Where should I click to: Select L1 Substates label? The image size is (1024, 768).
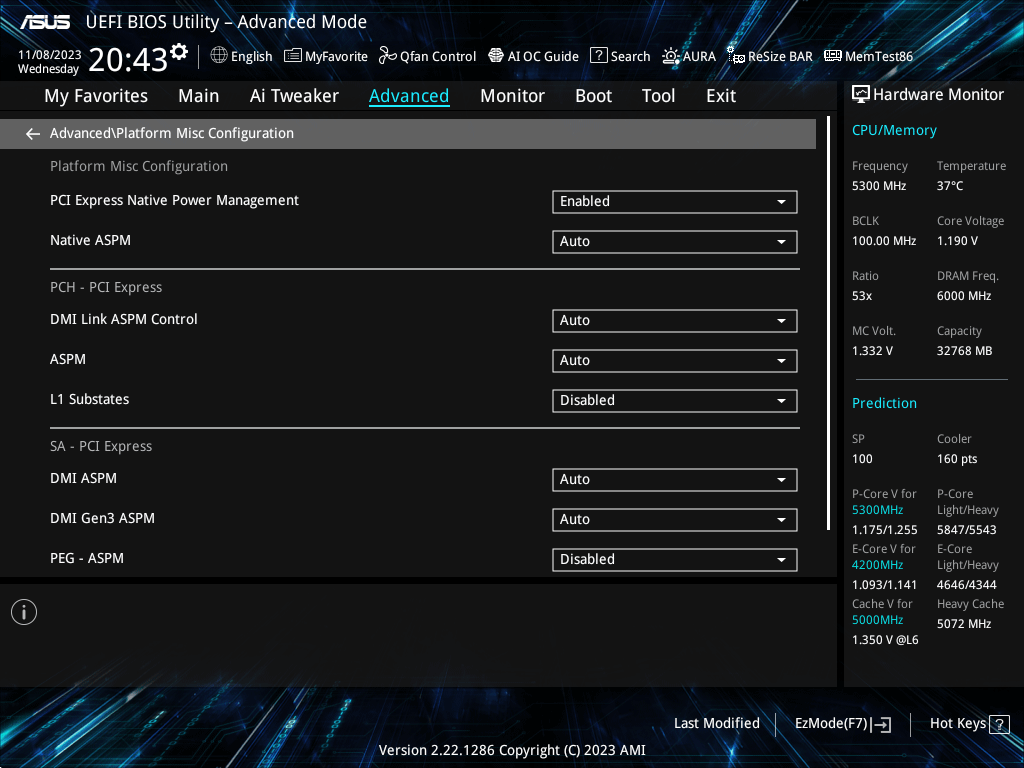click(89, 399)
